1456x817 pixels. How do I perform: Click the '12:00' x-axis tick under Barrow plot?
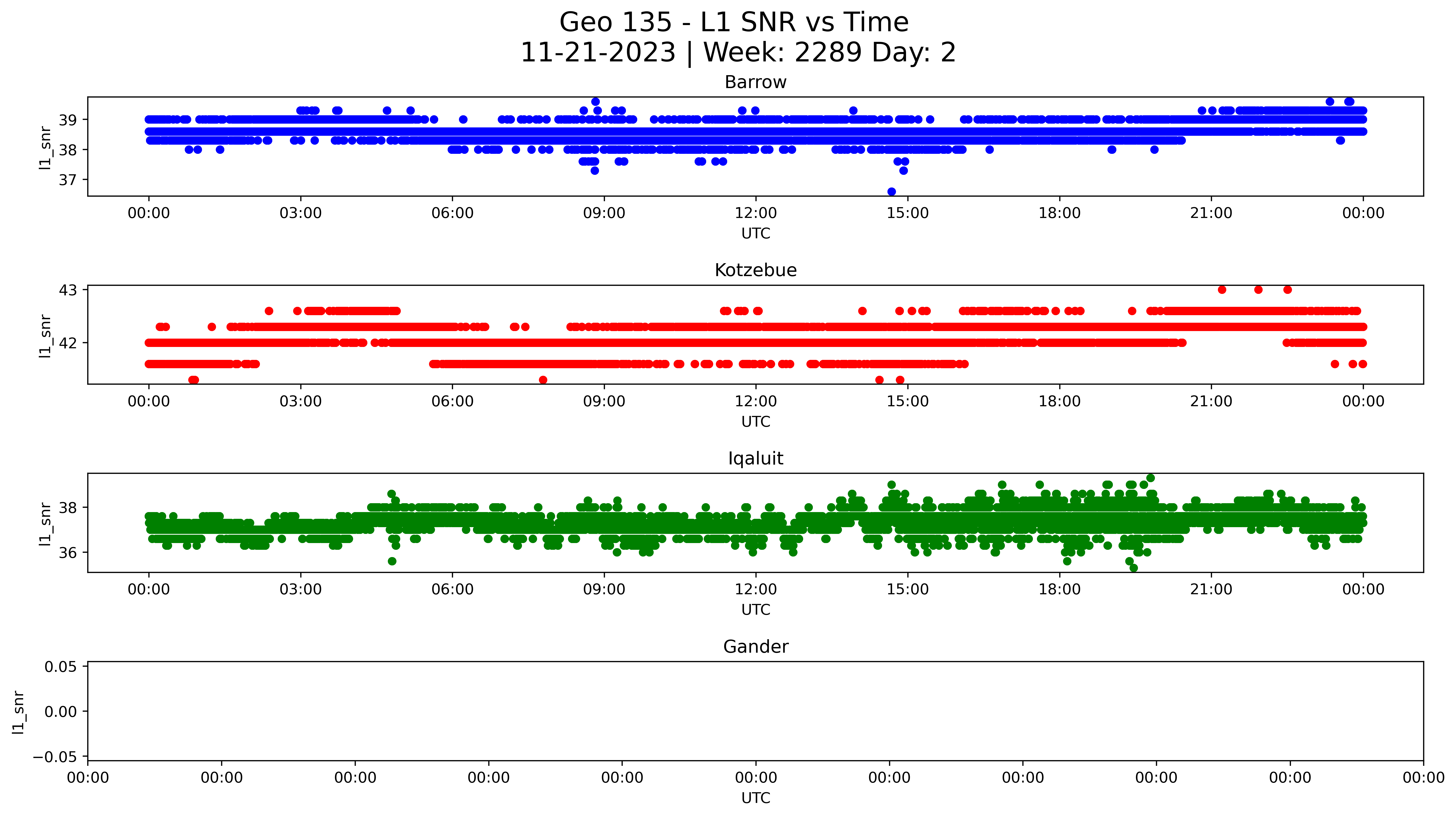pyautogui.click(x=756, y=213)
